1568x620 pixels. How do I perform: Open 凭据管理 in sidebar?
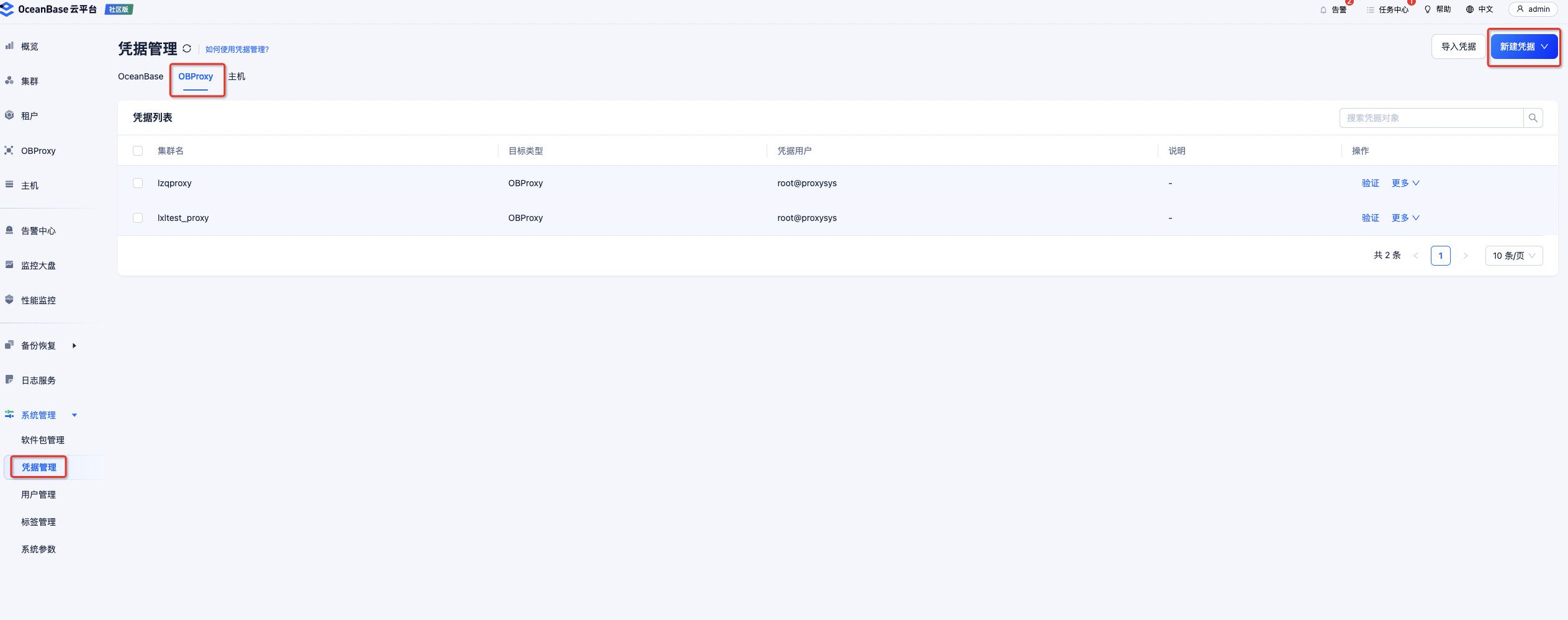[x=39, y=467]
